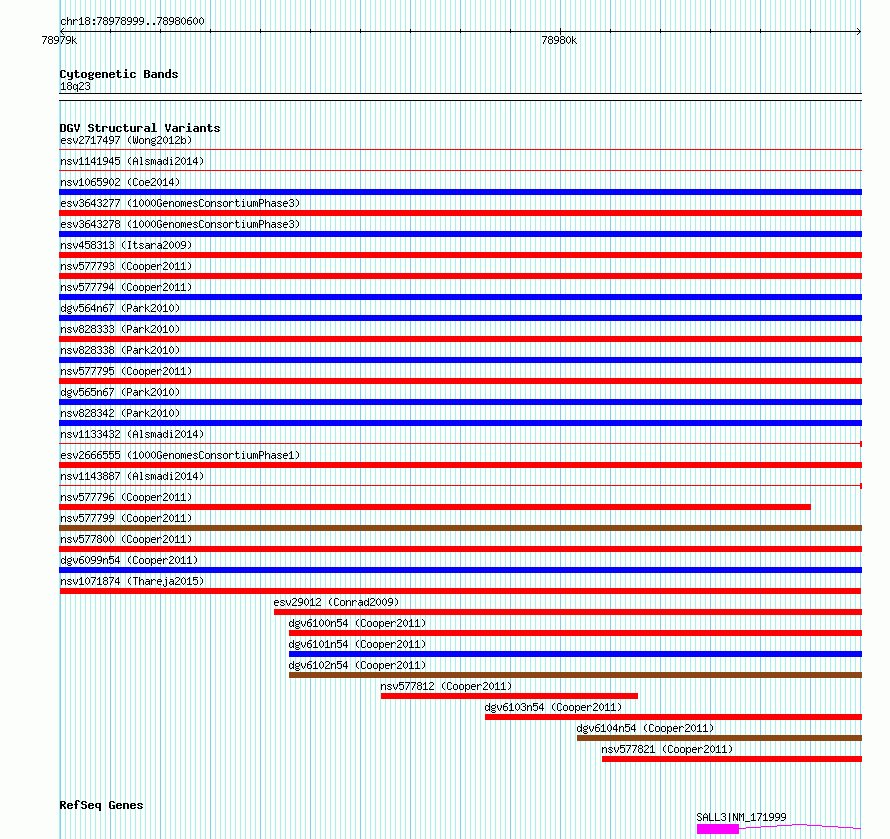Click blue bar under dgv6101n54 label
890x839 pixels.
[x=575, y=654]
